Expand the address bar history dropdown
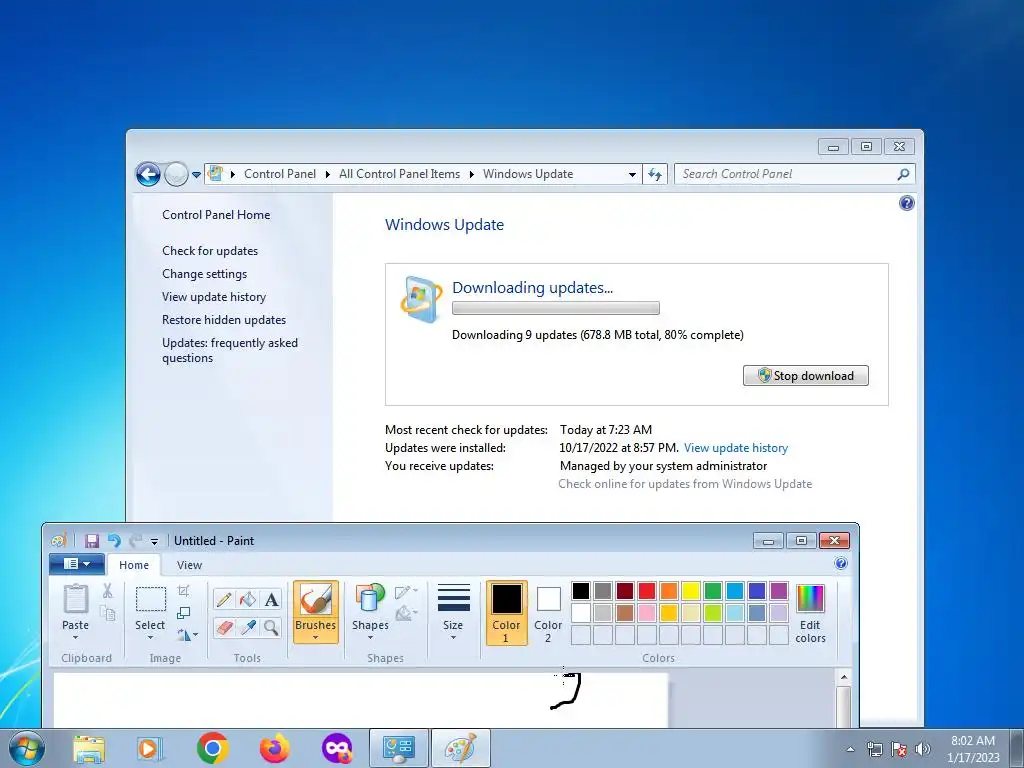Viewport: 1024px width, 768px height. [x=632, y=174]
